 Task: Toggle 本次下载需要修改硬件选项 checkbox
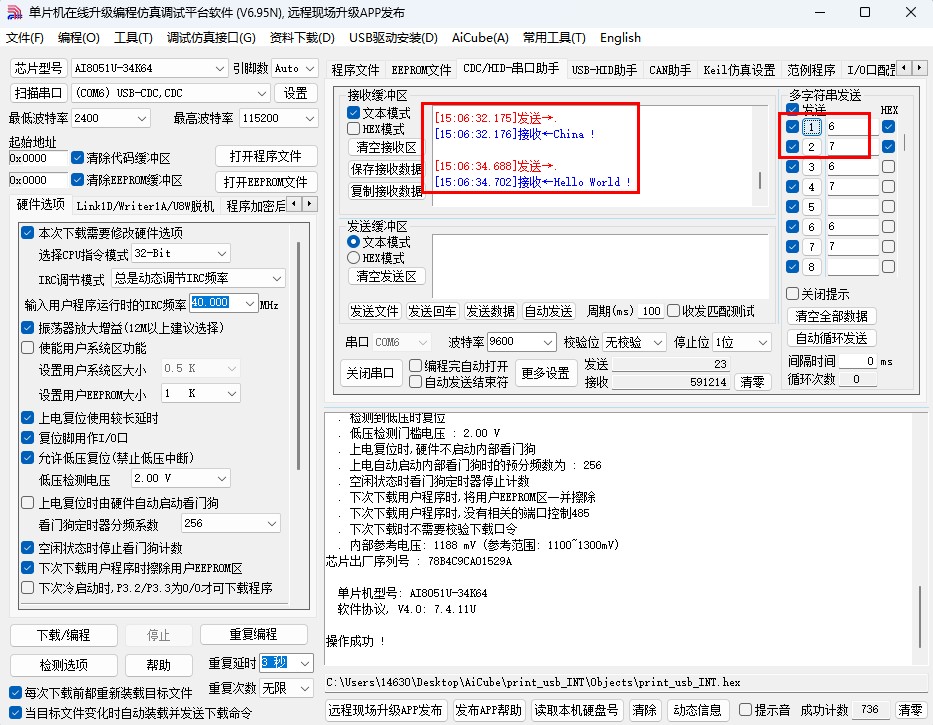27,232
